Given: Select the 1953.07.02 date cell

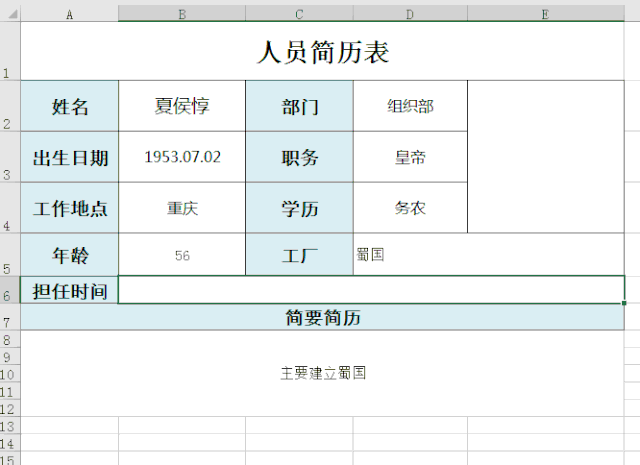Looking at the screenshot, I should (182, 157).
